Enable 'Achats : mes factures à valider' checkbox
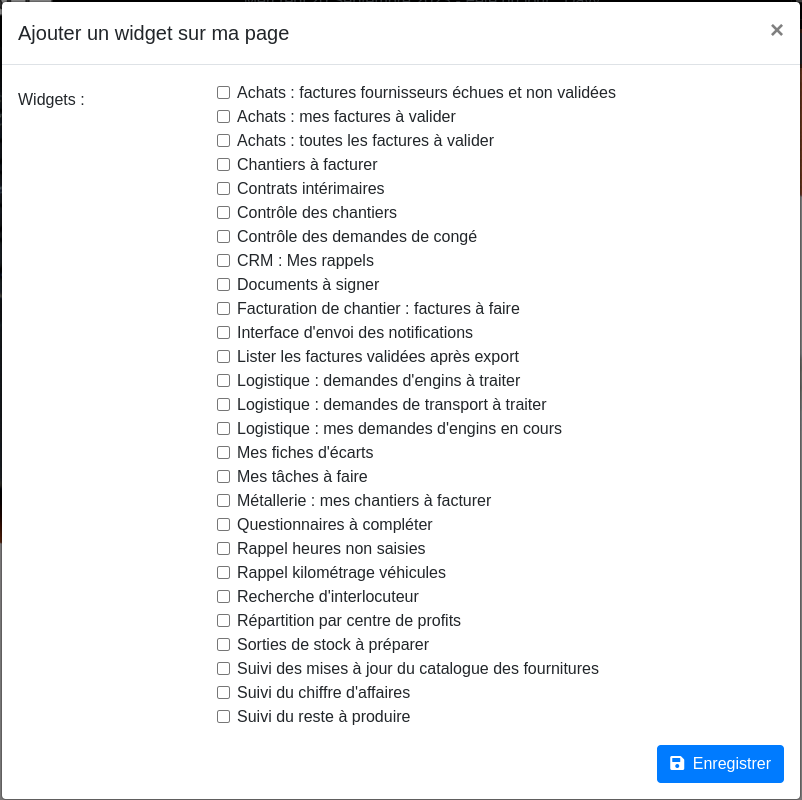The image size is (802, 800). (224, 117)
